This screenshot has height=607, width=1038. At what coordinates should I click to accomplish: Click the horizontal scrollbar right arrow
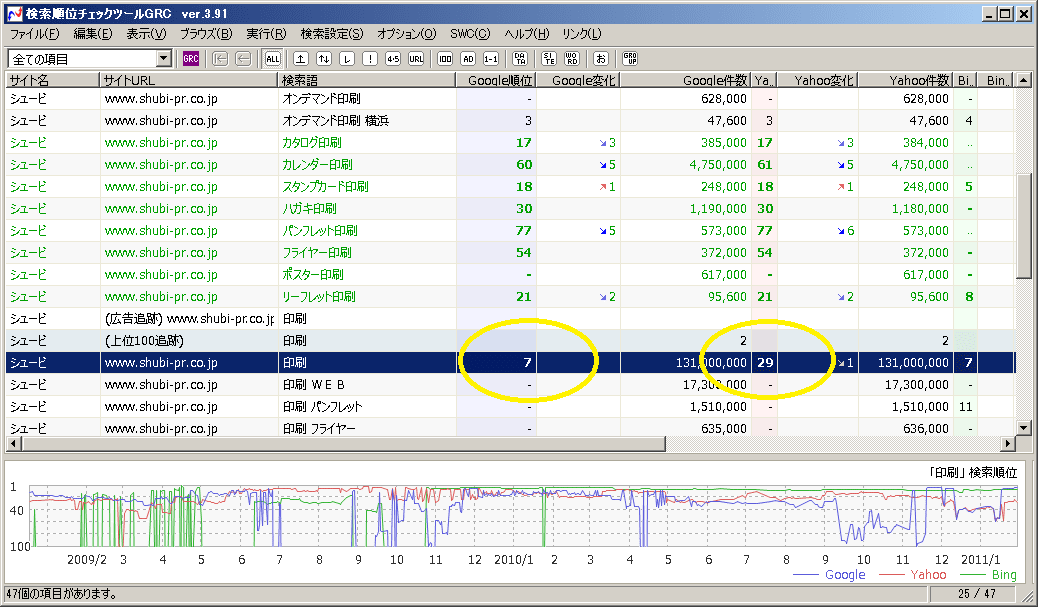tap(1007, 444)
